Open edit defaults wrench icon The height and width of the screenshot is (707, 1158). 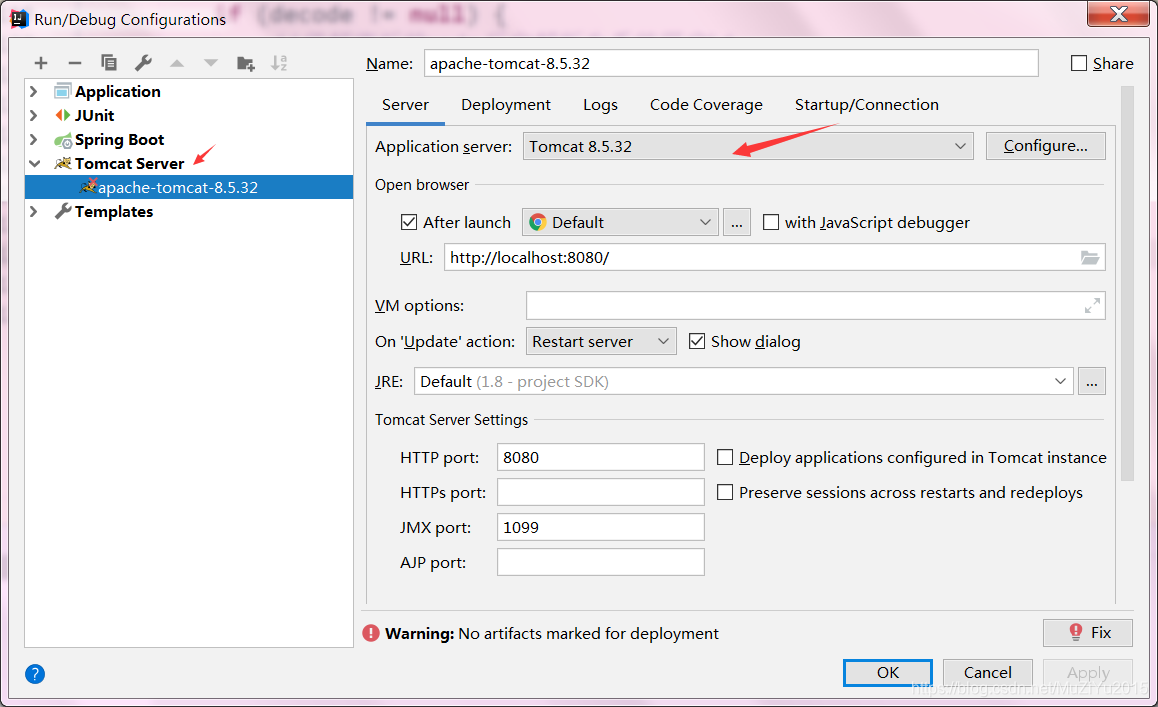tap(143, 63)
